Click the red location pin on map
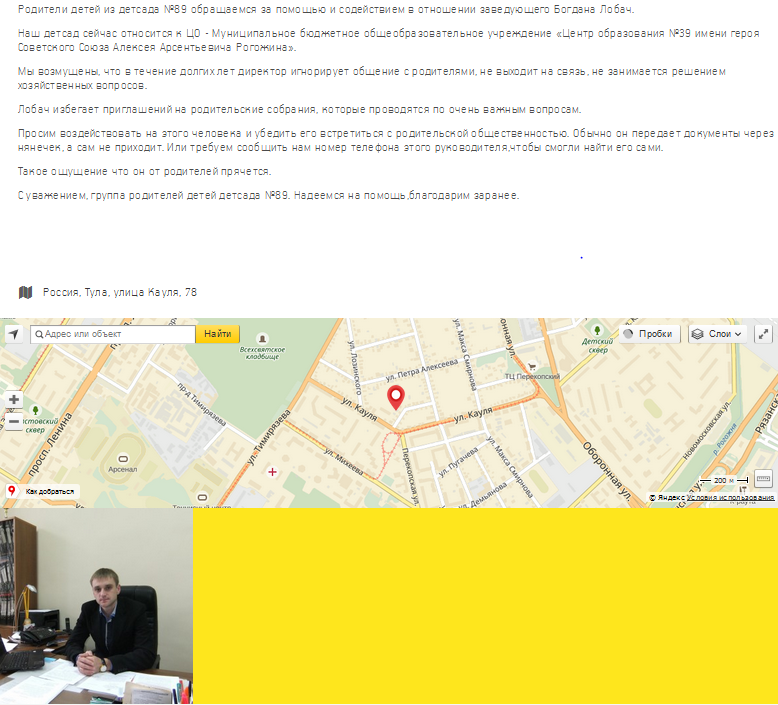The image size is (778, 705). tap(395, 397)
